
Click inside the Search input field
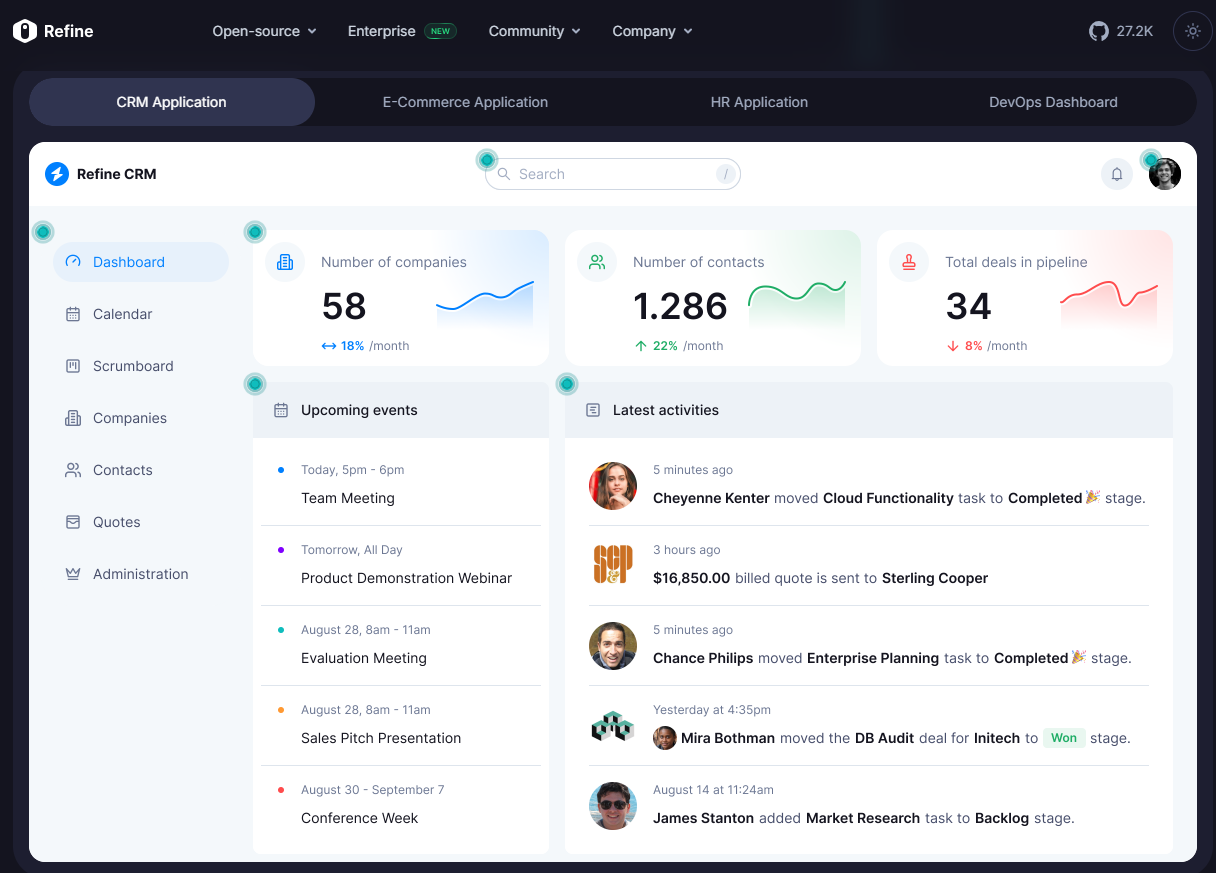point(611,174)
